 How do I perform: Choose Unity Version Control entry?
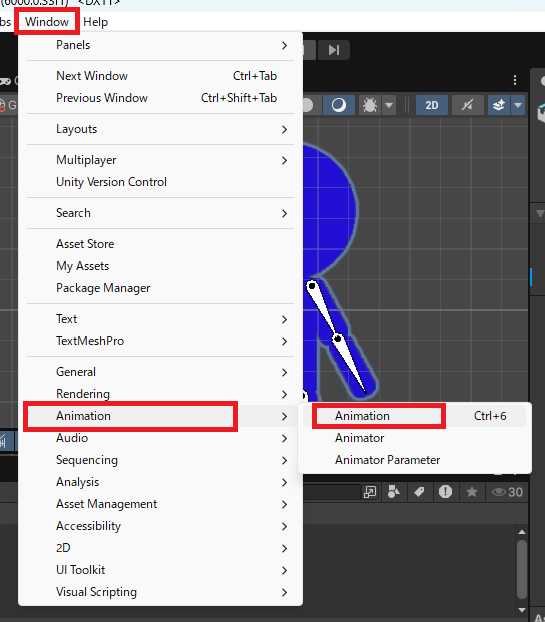[160, 182]
